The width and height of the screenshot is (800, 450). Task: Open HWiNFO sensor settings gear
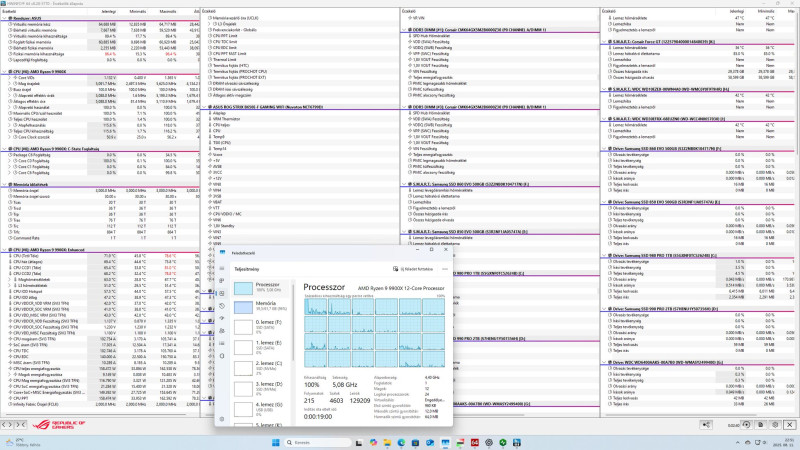coord(775,424)
